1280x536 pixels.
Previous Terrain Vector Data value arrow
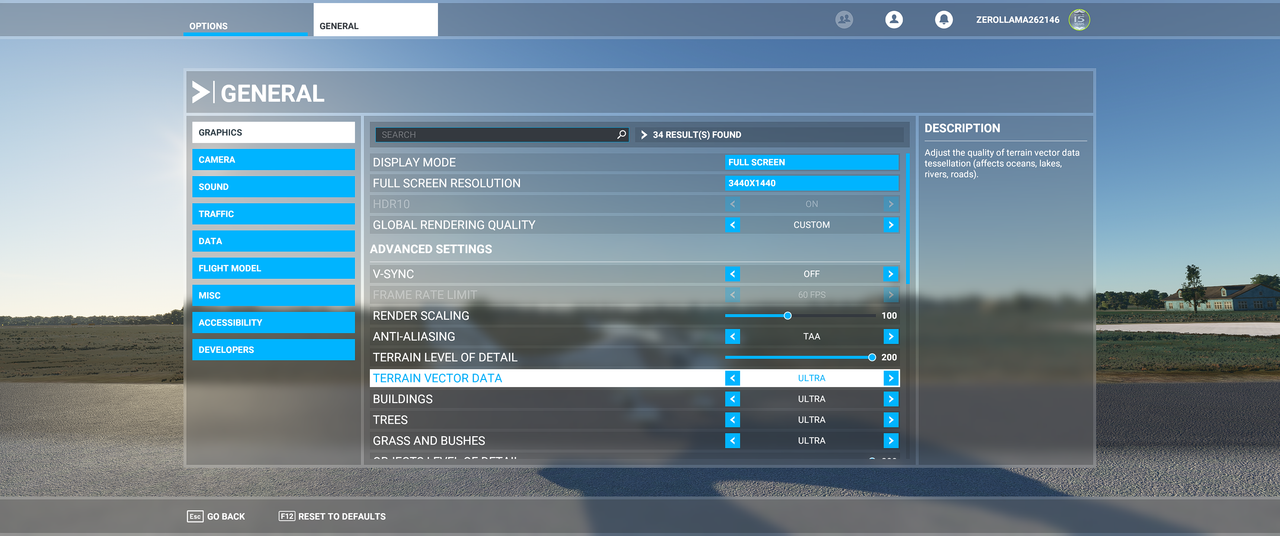tap(732, 378)
